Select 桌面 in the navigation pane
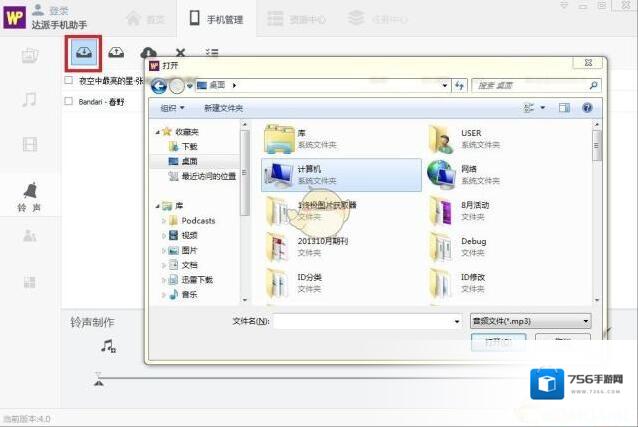Screen dimensions: 638x427 (188, 161)
